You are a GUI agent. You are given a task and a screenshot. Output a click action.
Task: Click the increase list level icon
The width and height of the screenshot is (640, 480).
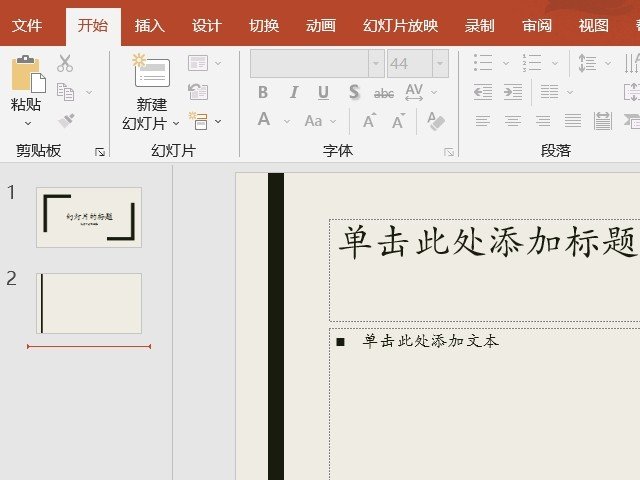pyautogui.click(x=513, y=92)
